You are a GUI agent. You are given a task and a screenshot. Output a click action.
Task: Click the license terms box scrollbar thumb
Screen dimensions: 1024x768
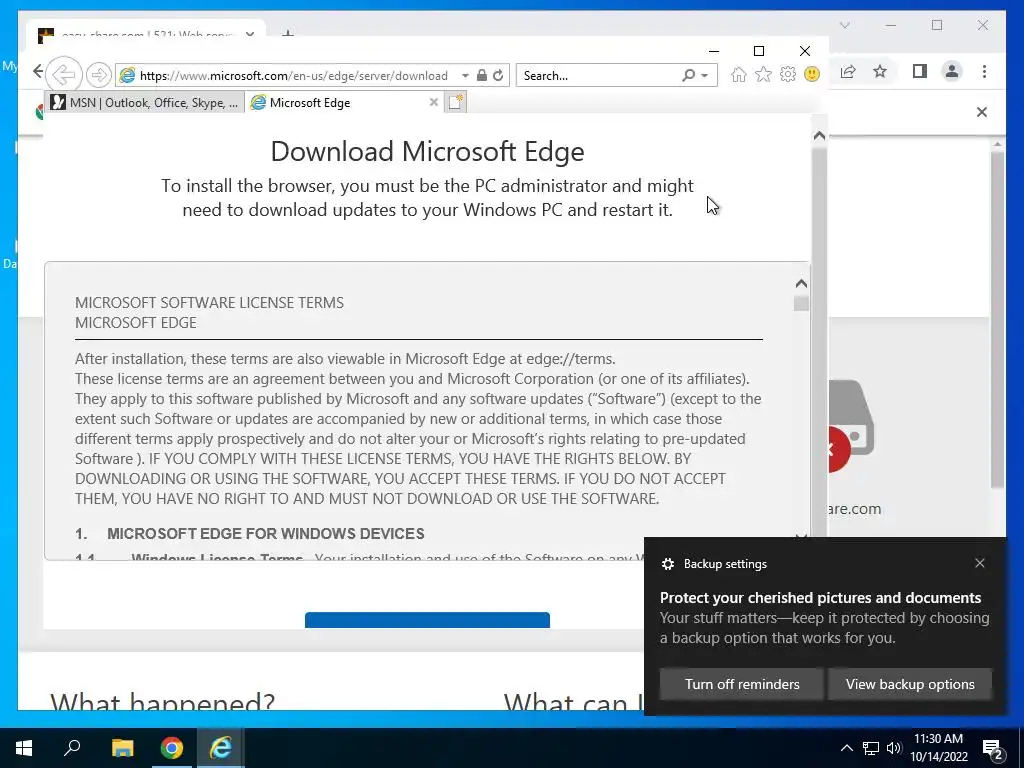pos(801,304)
